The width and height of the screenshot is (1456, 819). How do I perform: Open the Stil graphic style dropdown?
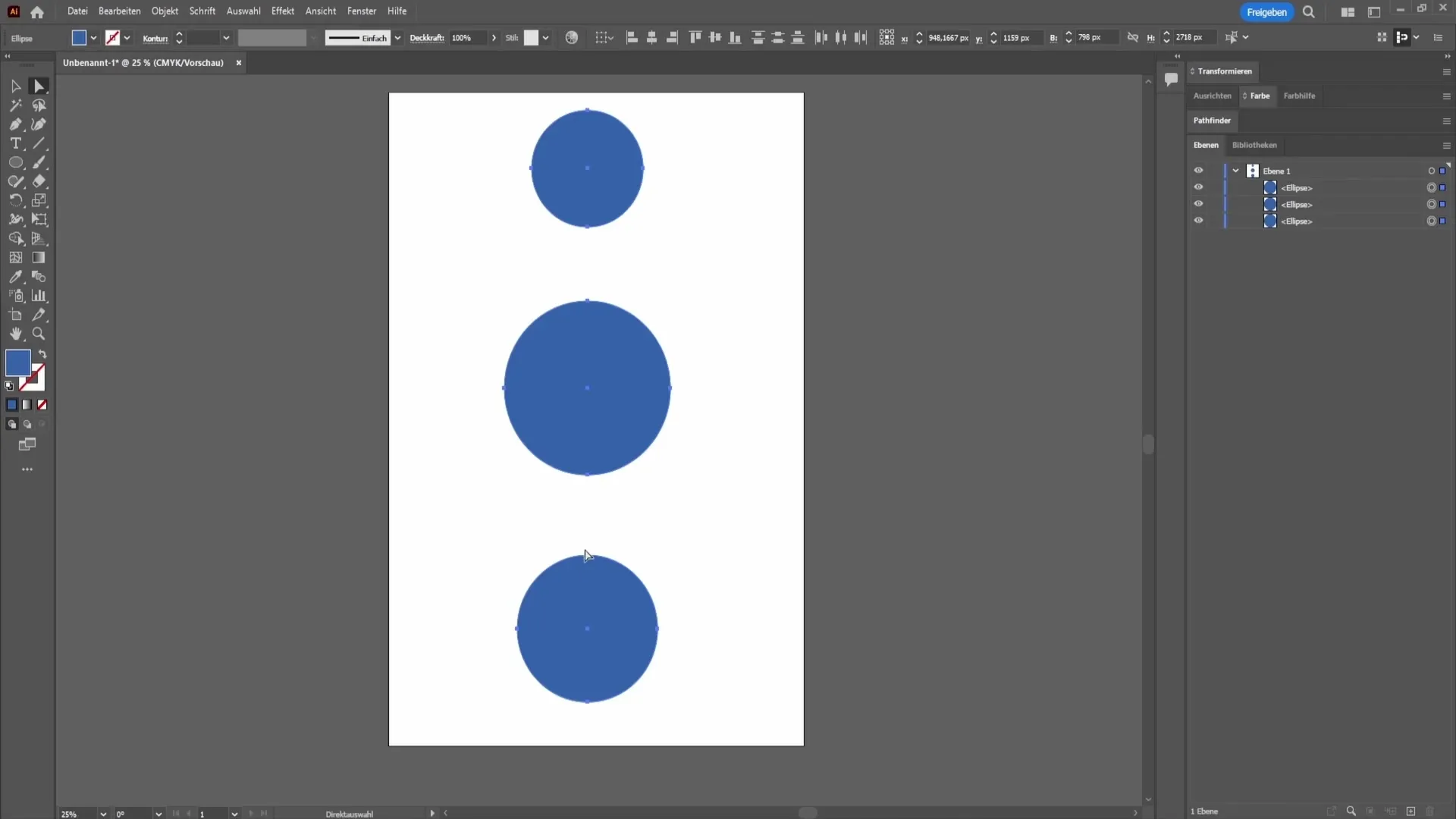click(x=545, y=38)
